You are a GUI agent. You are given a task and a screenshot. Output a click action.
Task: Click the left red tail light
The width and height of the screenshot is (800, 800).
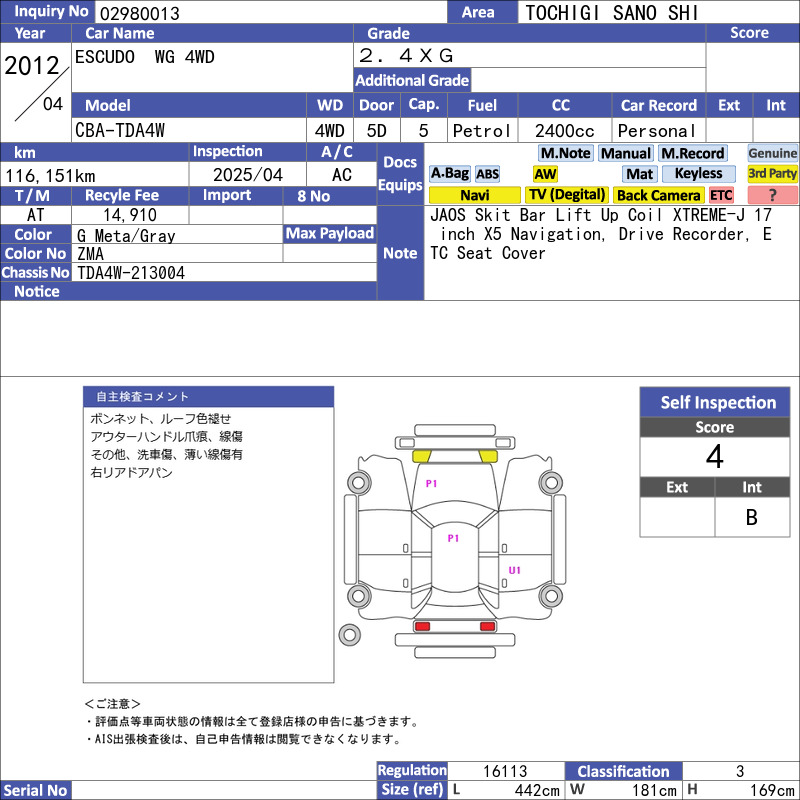[422, 626]
